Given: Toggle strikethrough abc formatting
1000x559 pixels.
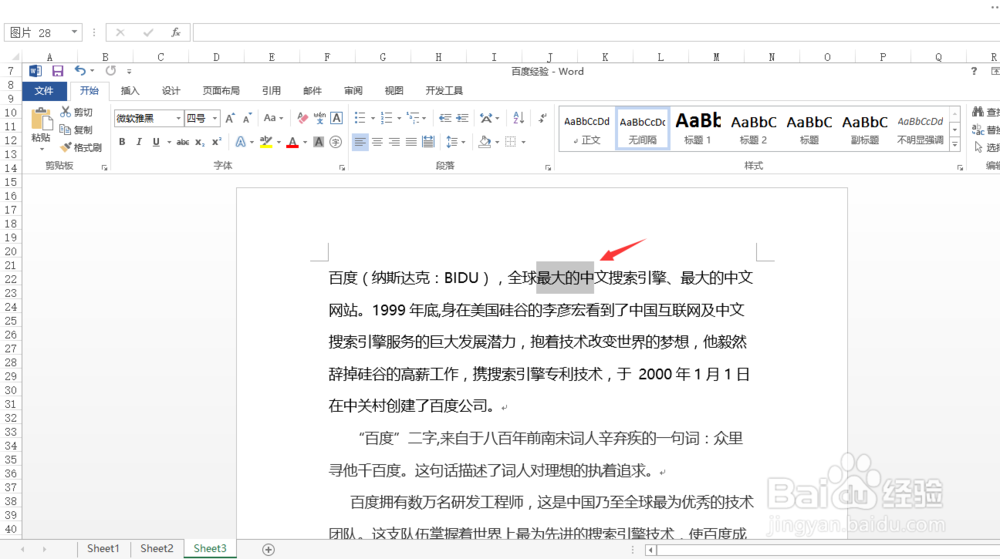Looking at the screenshot, I should click(x=182, y=142).
